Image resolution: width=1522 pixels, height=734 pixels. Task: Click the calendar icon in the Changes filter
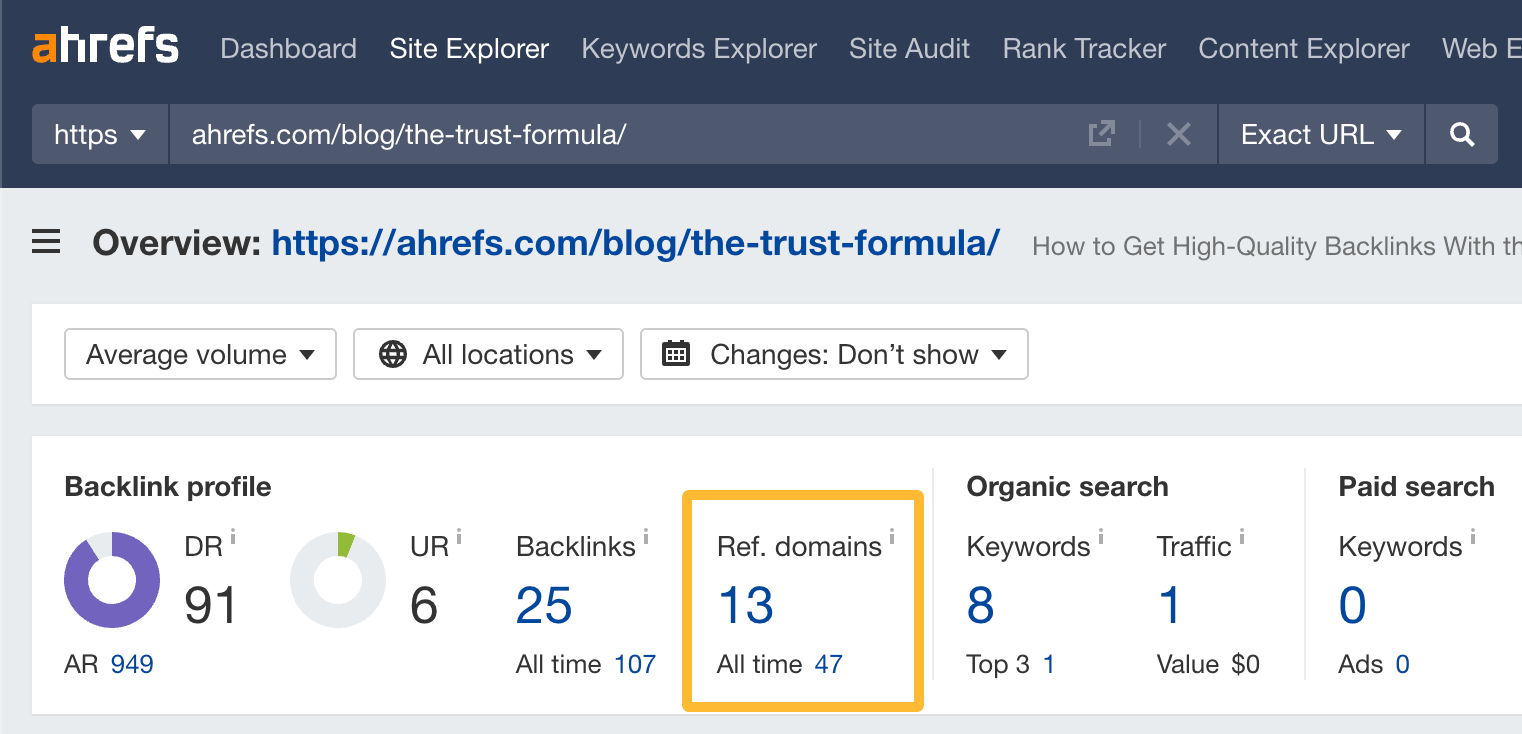[x=676, y=354]
